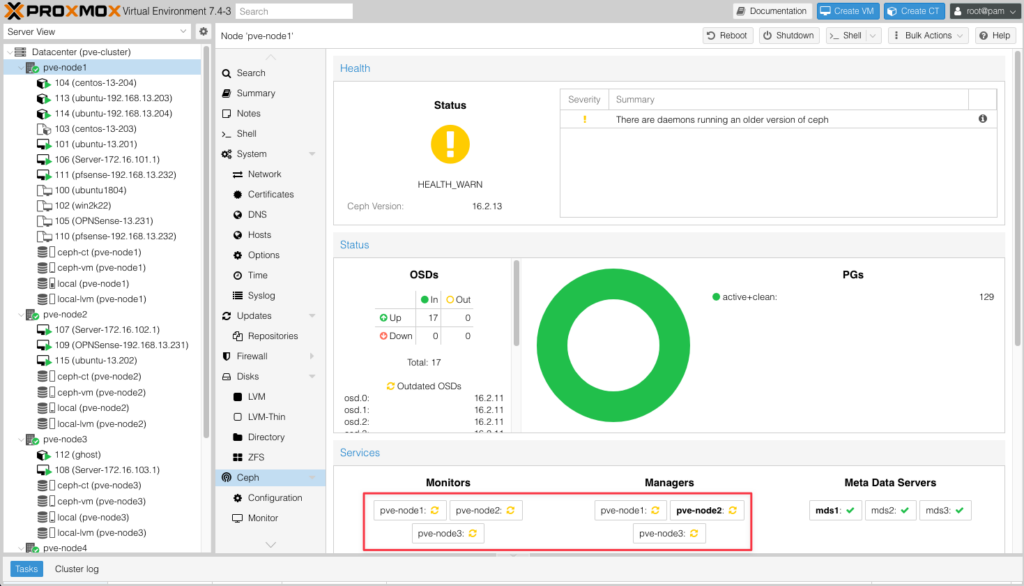This screenshot has width=1024, height=586.
Task: Switch to the Tasks tab
Action: click(26, 569)
